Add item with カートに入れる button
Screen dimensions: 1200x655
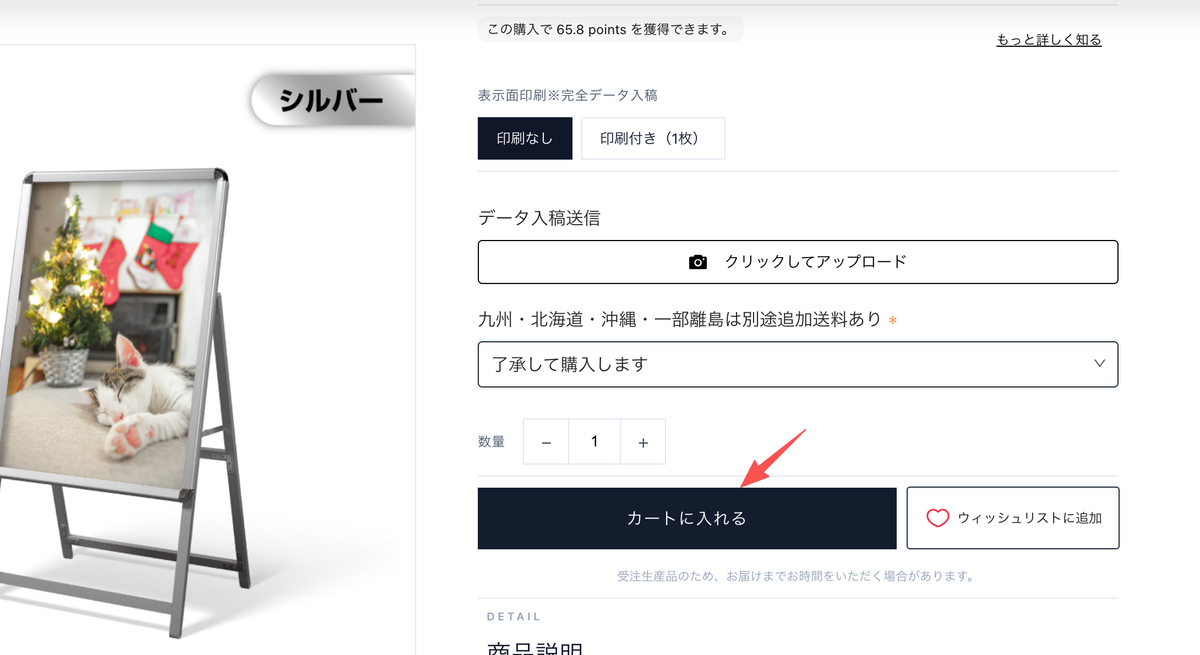coord(687,518)
